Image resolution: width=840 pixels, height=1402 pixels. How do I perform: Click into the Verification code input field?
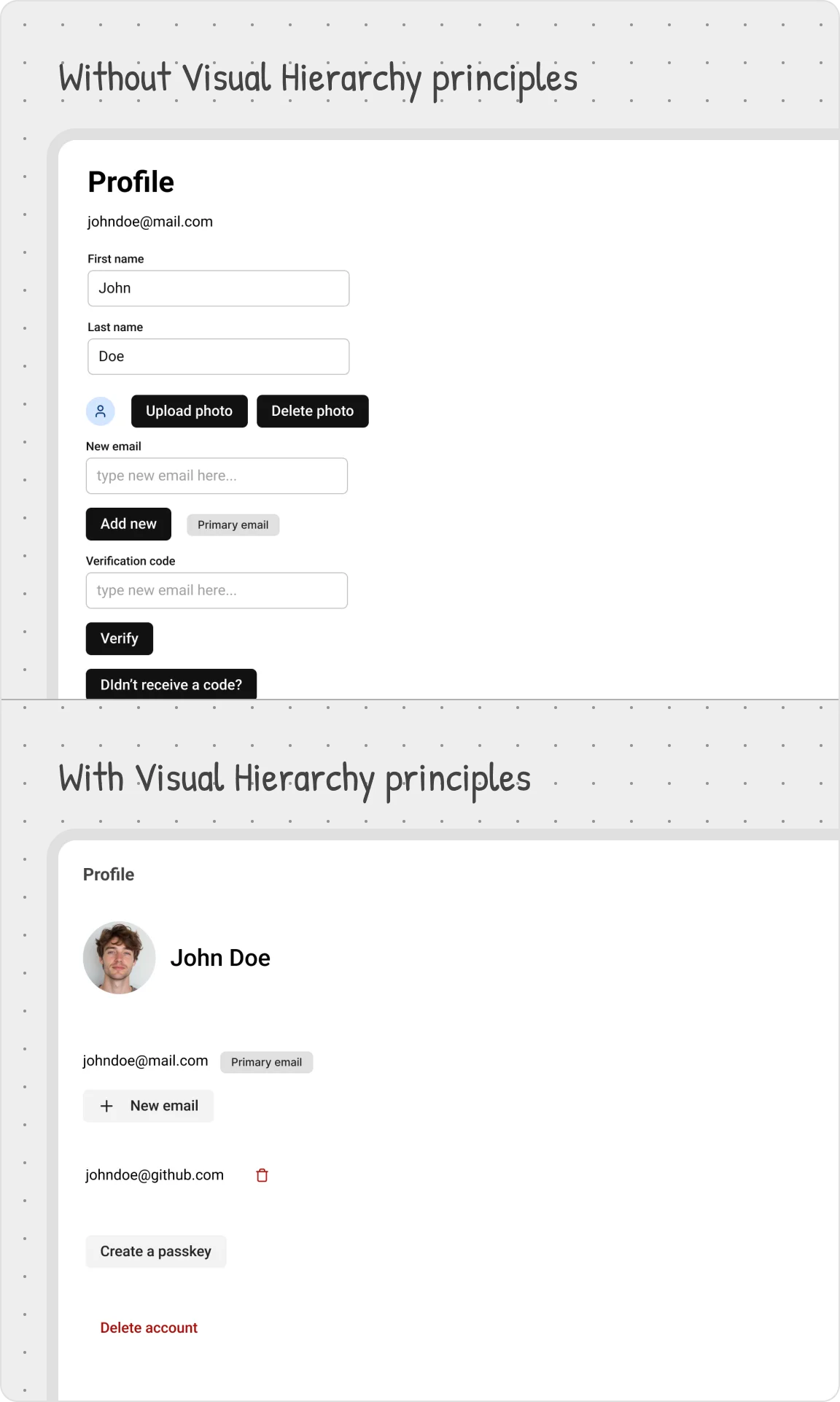(x=217, y=590)
